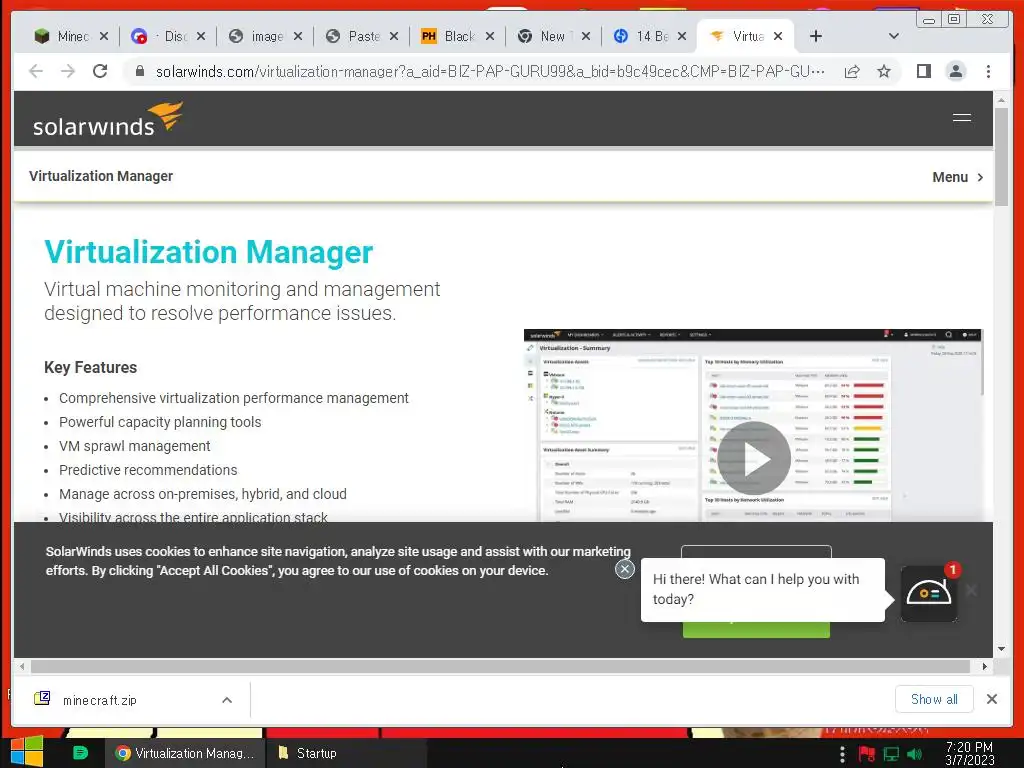Select Virtualization Manager Chrome taskbar button
Image resolution: width=1024 pixels, height=768 pixels.
[x=185, y=753]
